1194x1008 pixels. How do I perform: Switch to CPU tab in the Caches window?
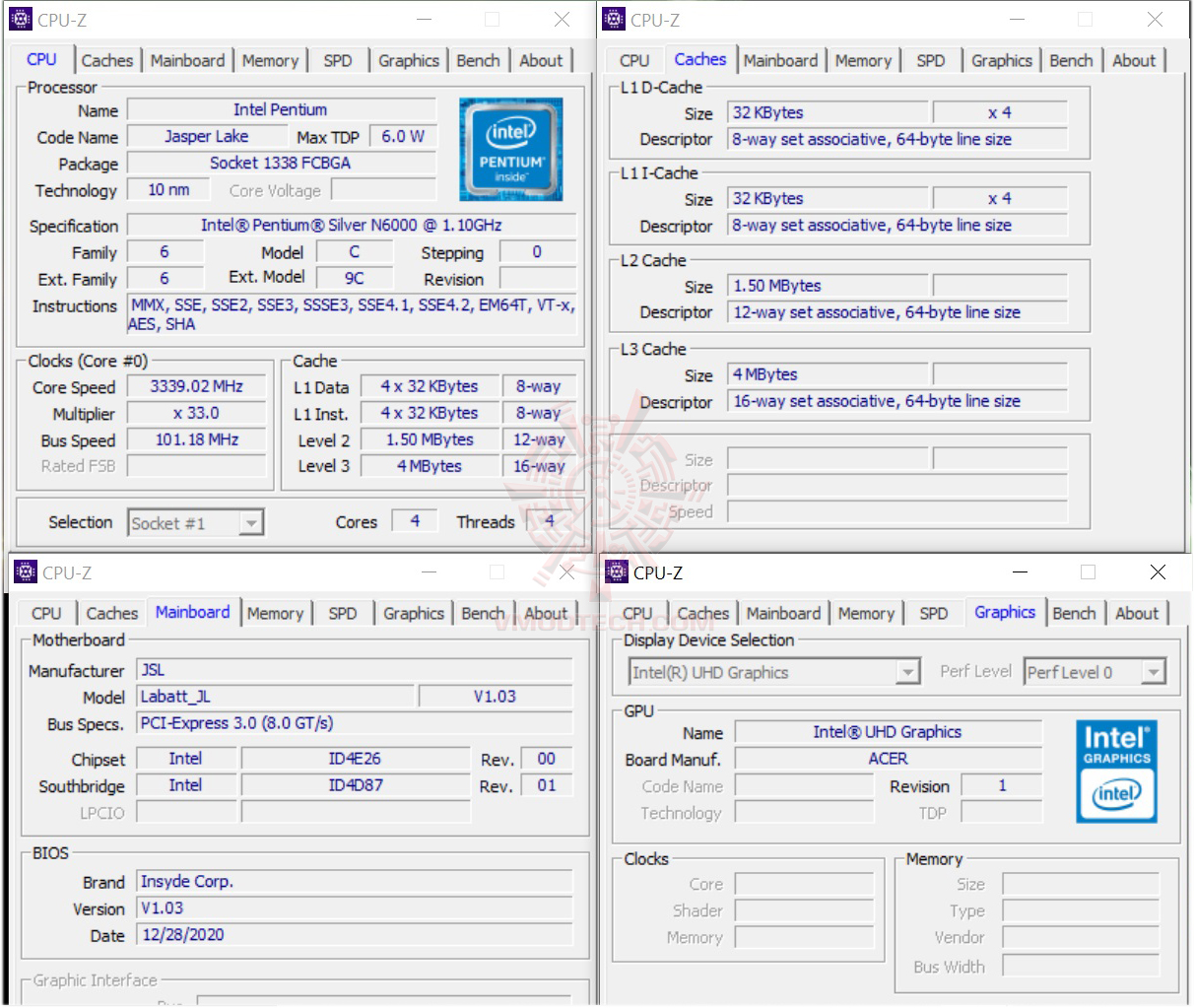pyautogui.click(x=634, y=60)
